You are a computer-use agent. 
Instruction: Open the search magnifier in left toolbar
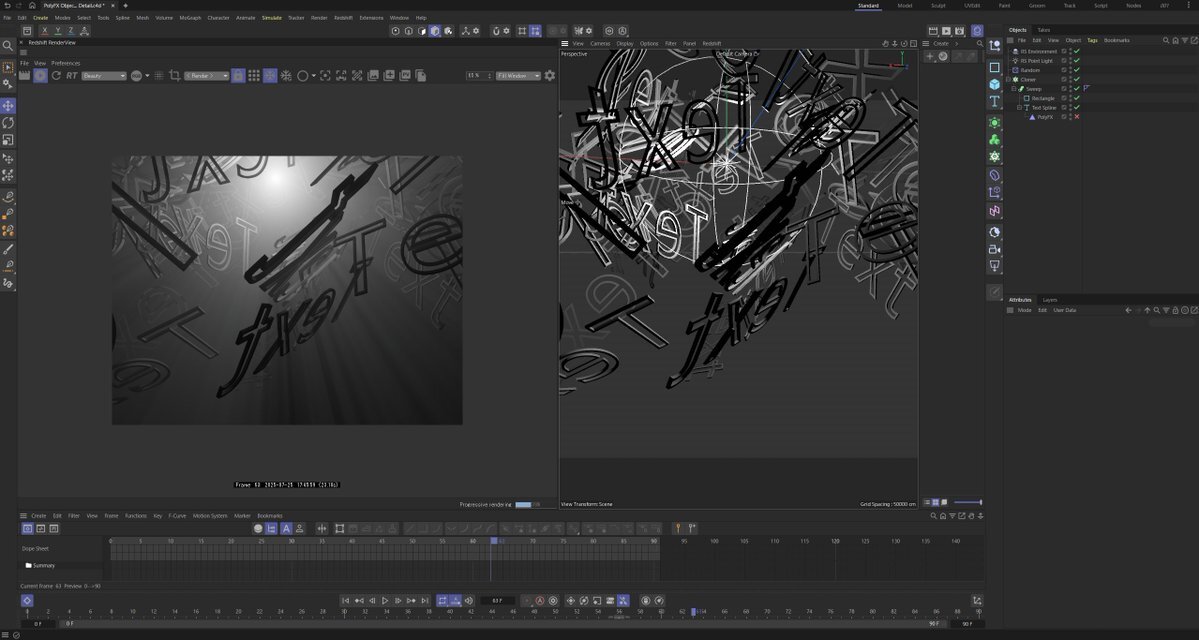point(8,47)
